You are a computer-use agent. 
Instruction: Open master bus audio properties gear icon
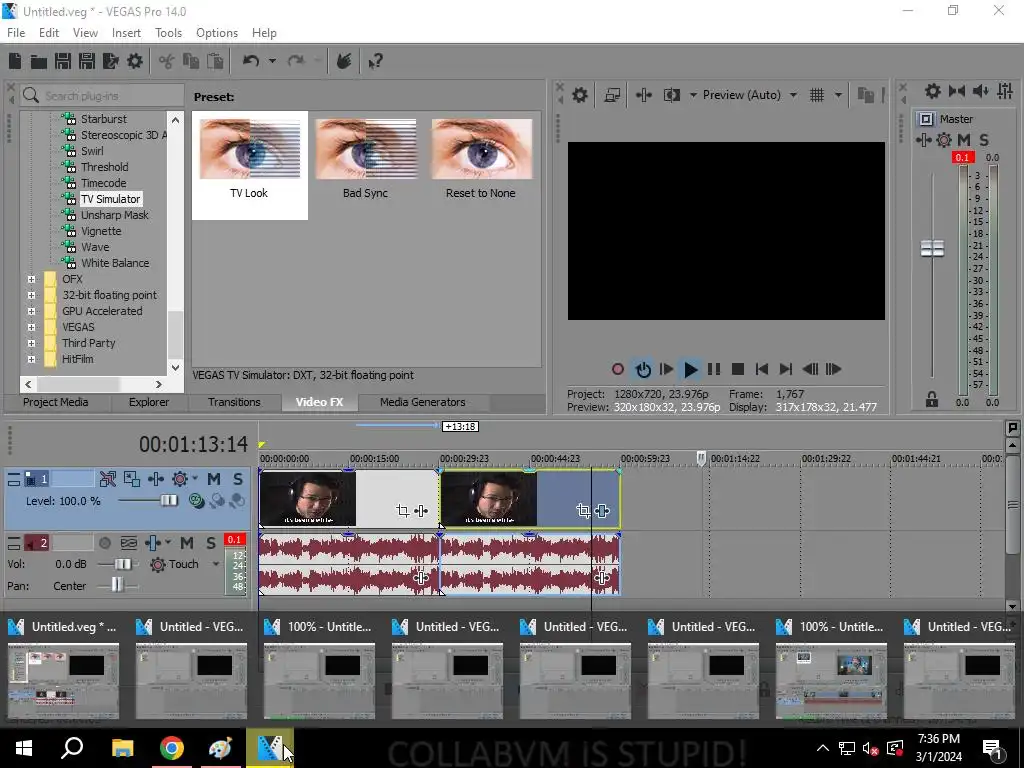(x=933, y=91)
